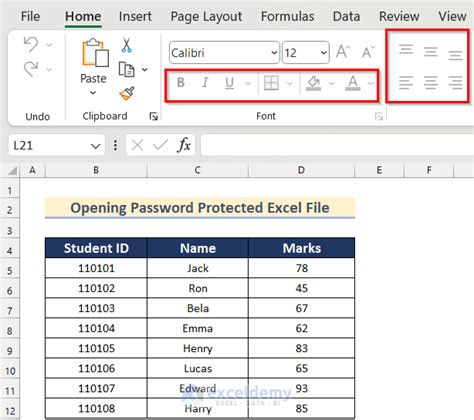Viewport: 474px width, 420px height.
Task: Center text horizontally
Action: pyautogui.click(x=431, y=82)
